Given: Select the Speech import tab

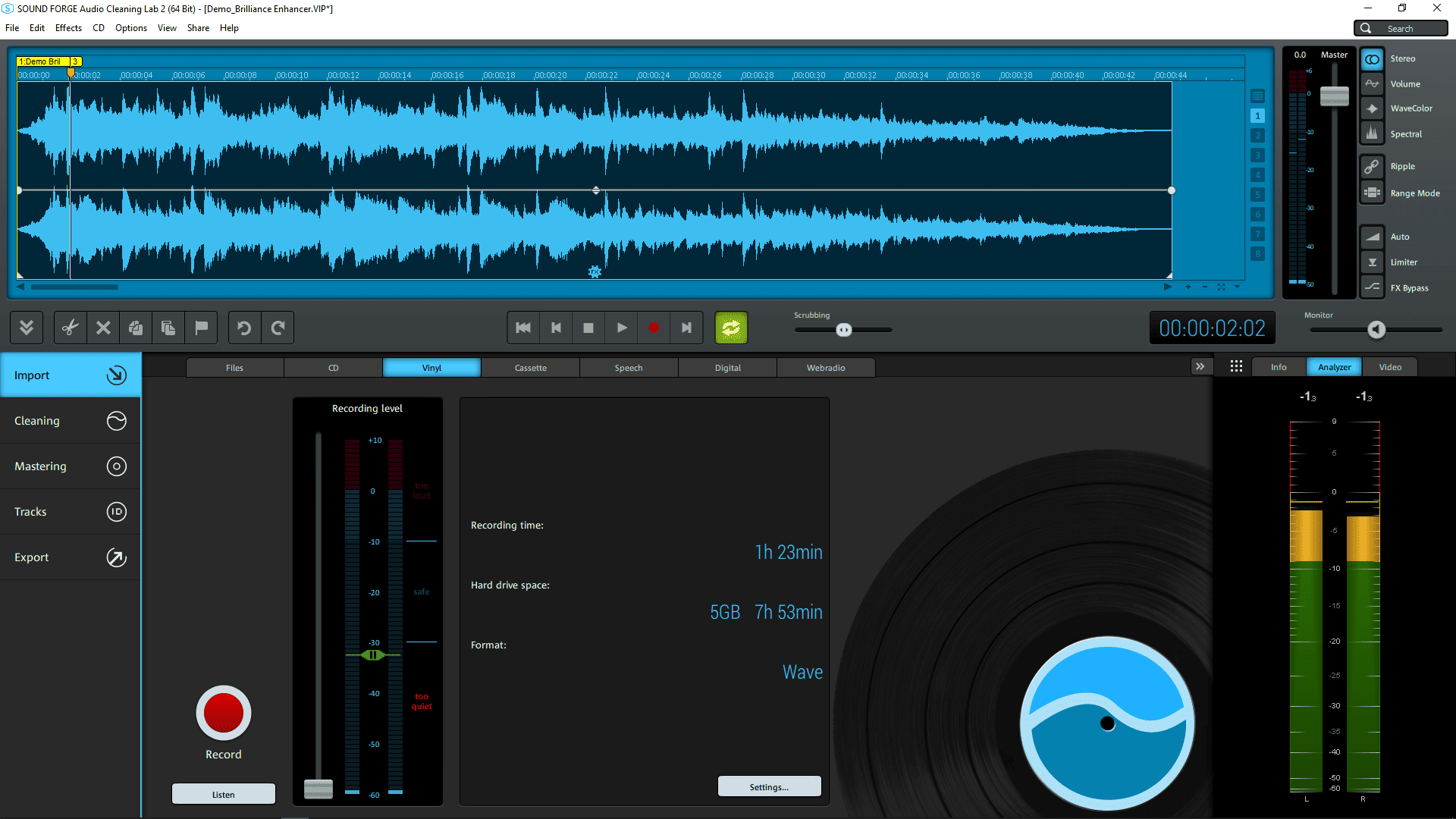Looking at the screenshot, I should pos(629,368).
